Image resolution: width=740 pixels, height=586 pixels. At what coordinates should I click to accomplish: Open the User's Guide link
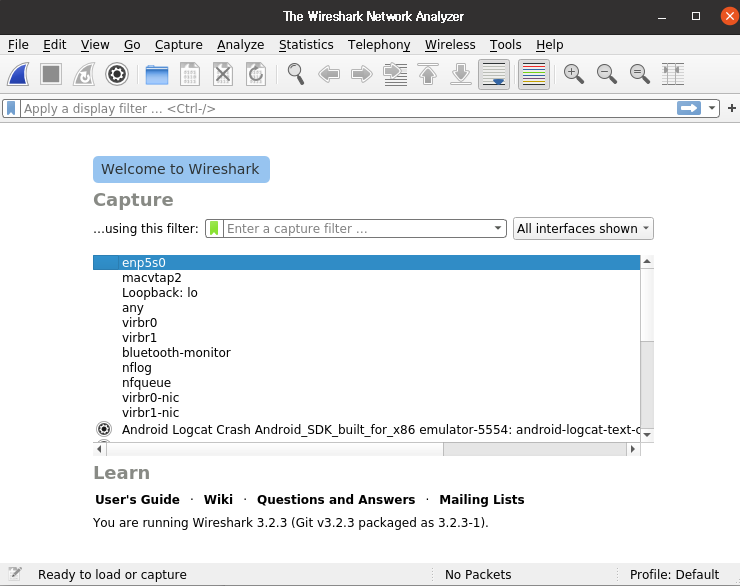(137, 500)
